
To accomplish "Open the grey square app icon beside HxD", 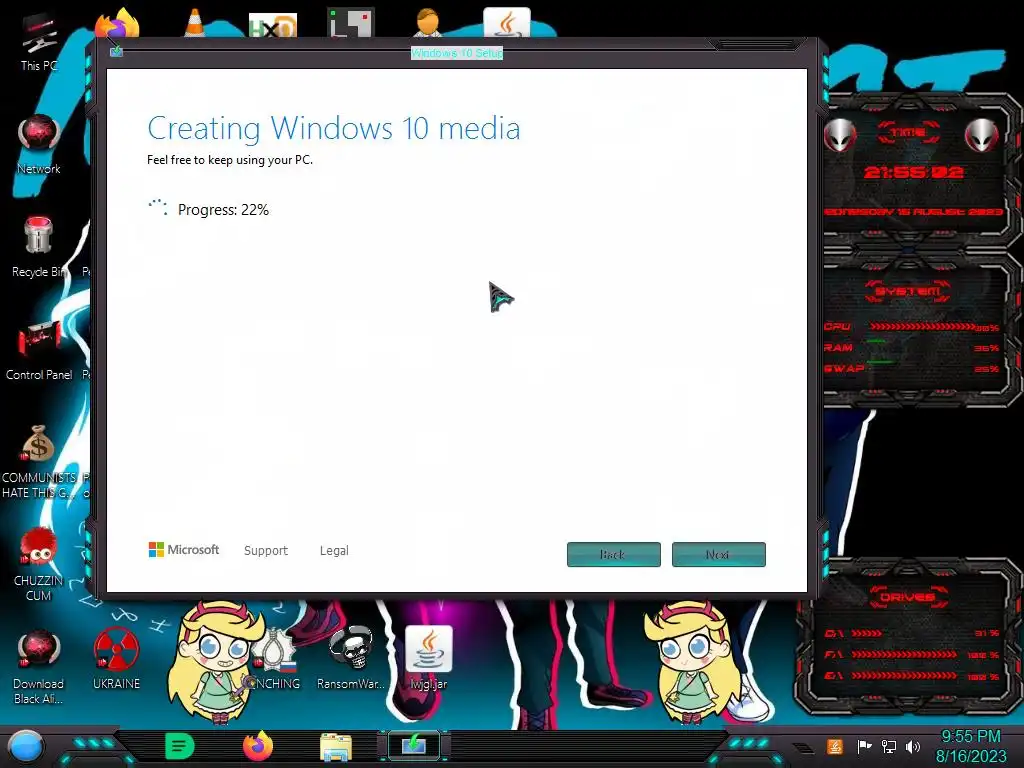I will [351, 23].
